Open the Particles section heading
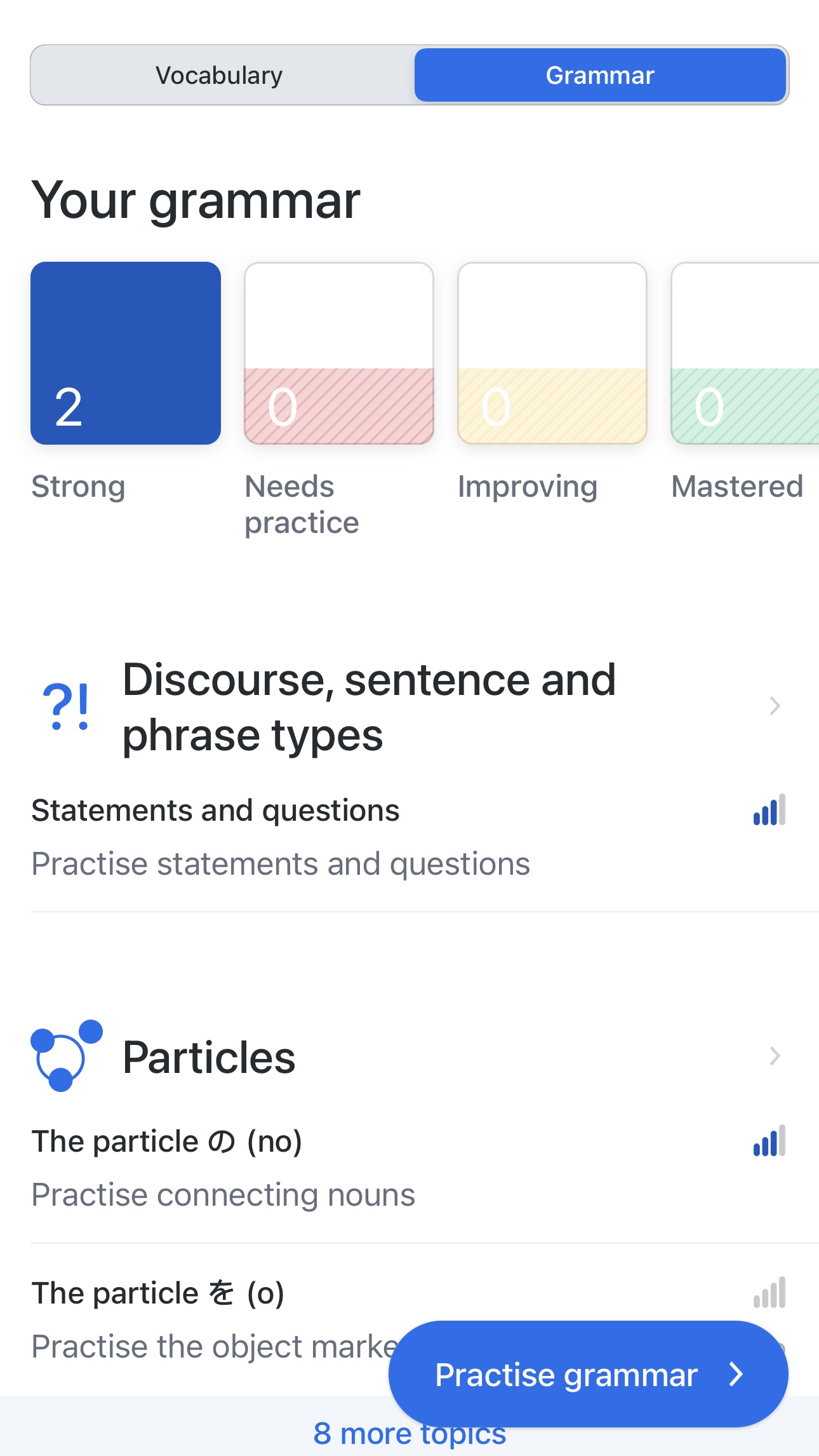819x1456 pixels. click(x=209, y=1058)
